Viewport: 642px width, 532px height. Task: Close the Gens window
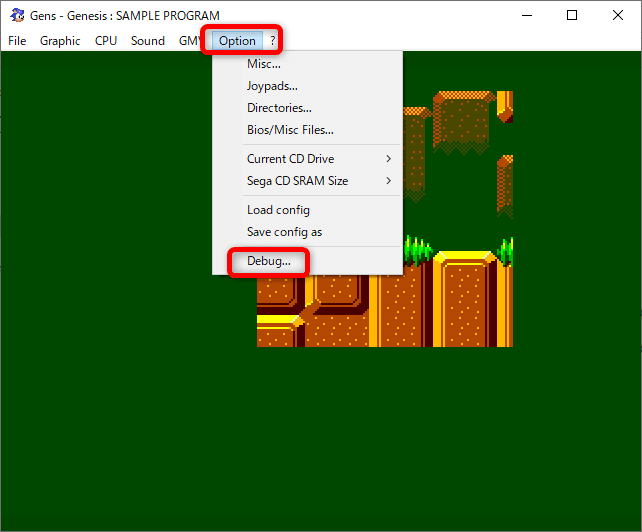tap(618, 16)
